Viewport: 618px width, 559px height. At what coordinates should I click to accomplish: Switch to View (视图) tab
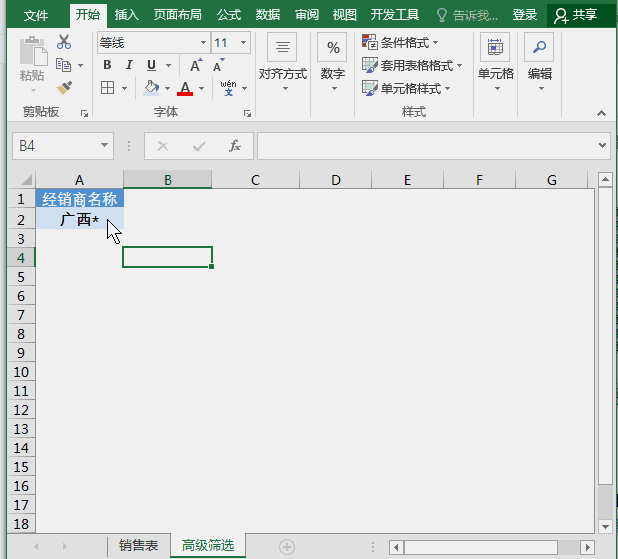point(344,15)
